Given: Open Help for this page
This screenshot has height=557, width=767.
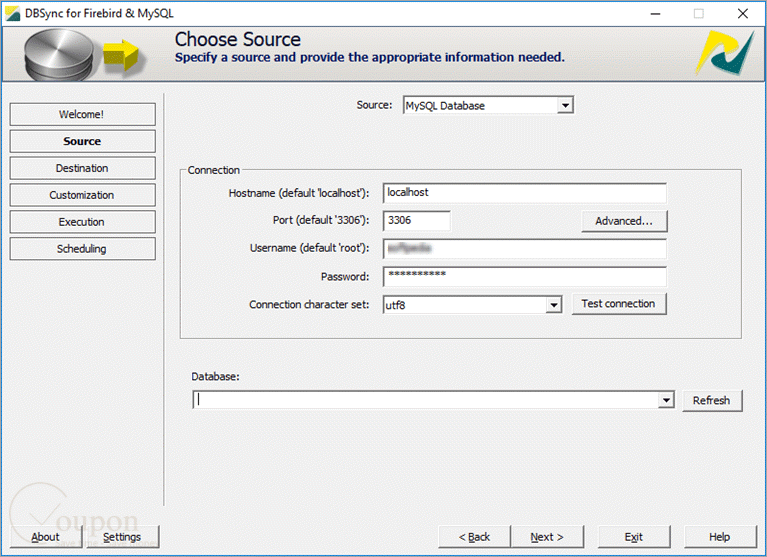Looking at the screenshot, I should [720, 537].
